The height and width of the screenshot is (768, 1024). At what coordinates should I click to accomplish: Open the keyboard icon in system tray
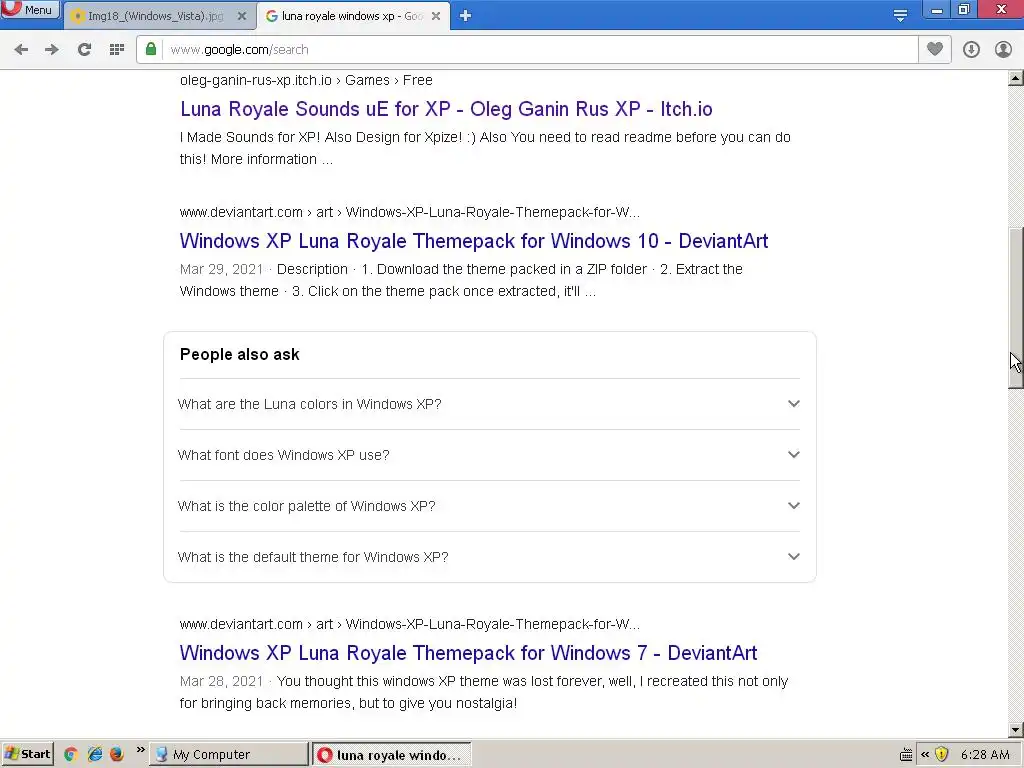[x=906, y=755]
